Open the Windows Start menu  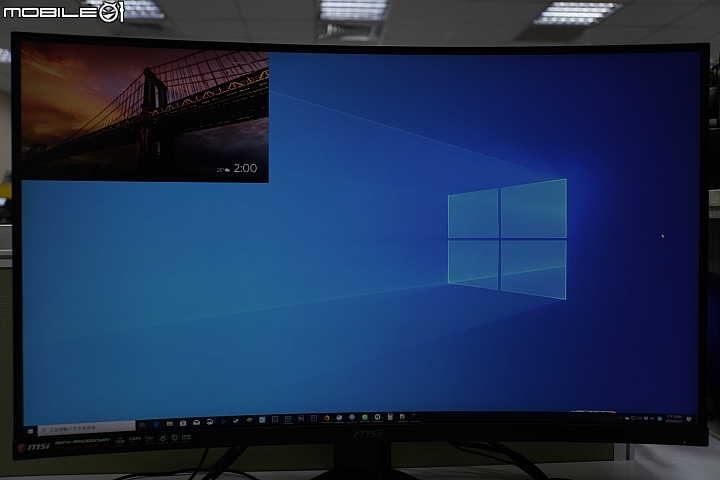[x=30, y=431]
